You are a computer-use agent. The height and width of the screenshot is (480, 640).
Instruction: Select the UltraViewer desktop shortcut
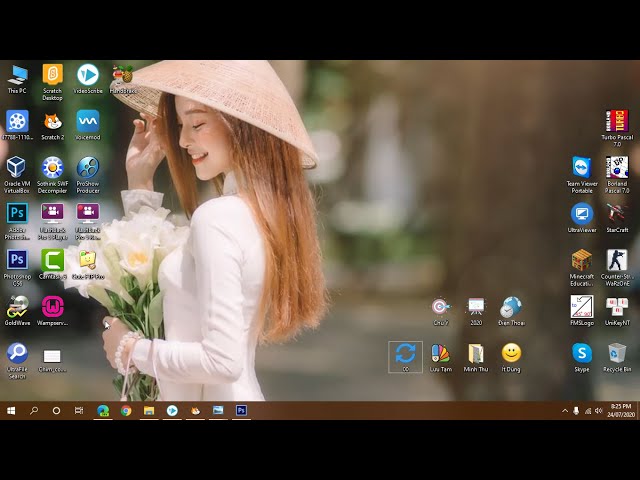582,214
